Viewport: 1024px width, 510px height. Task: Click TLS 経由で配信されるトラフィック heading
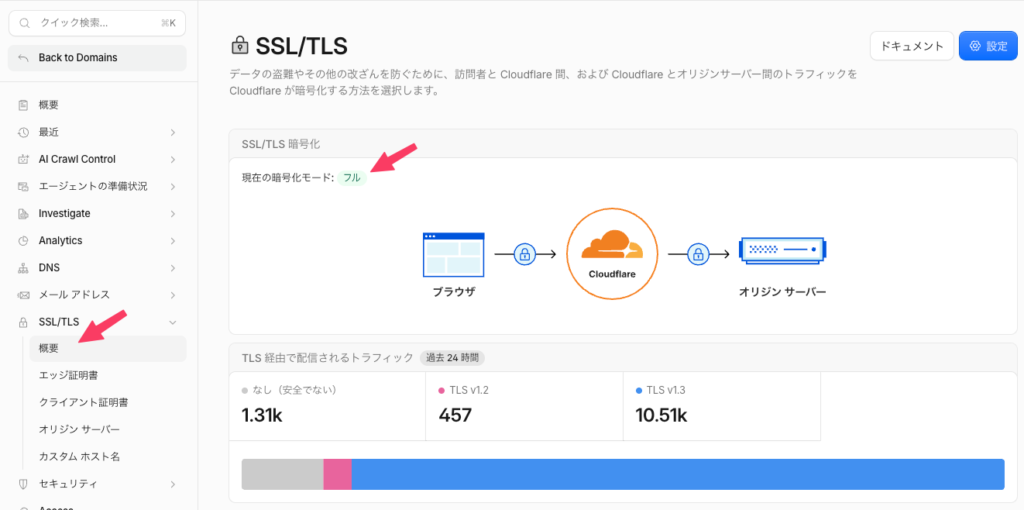[x=328, y=358]
